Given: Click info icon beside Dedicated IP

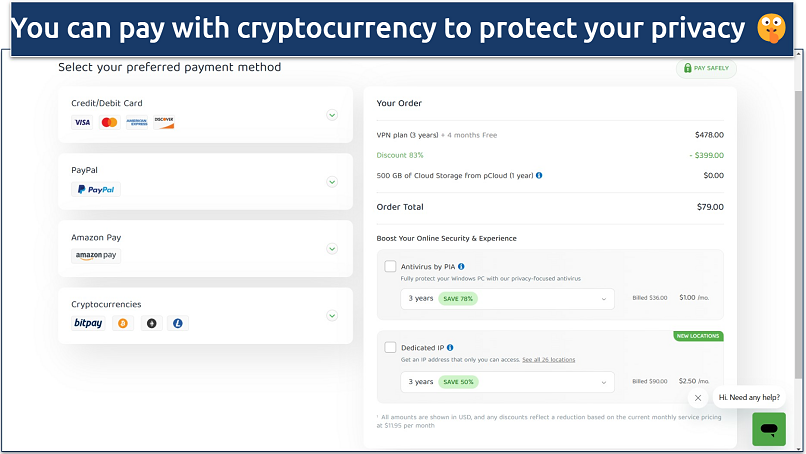Looking at the screenshot, I should 451,347.
